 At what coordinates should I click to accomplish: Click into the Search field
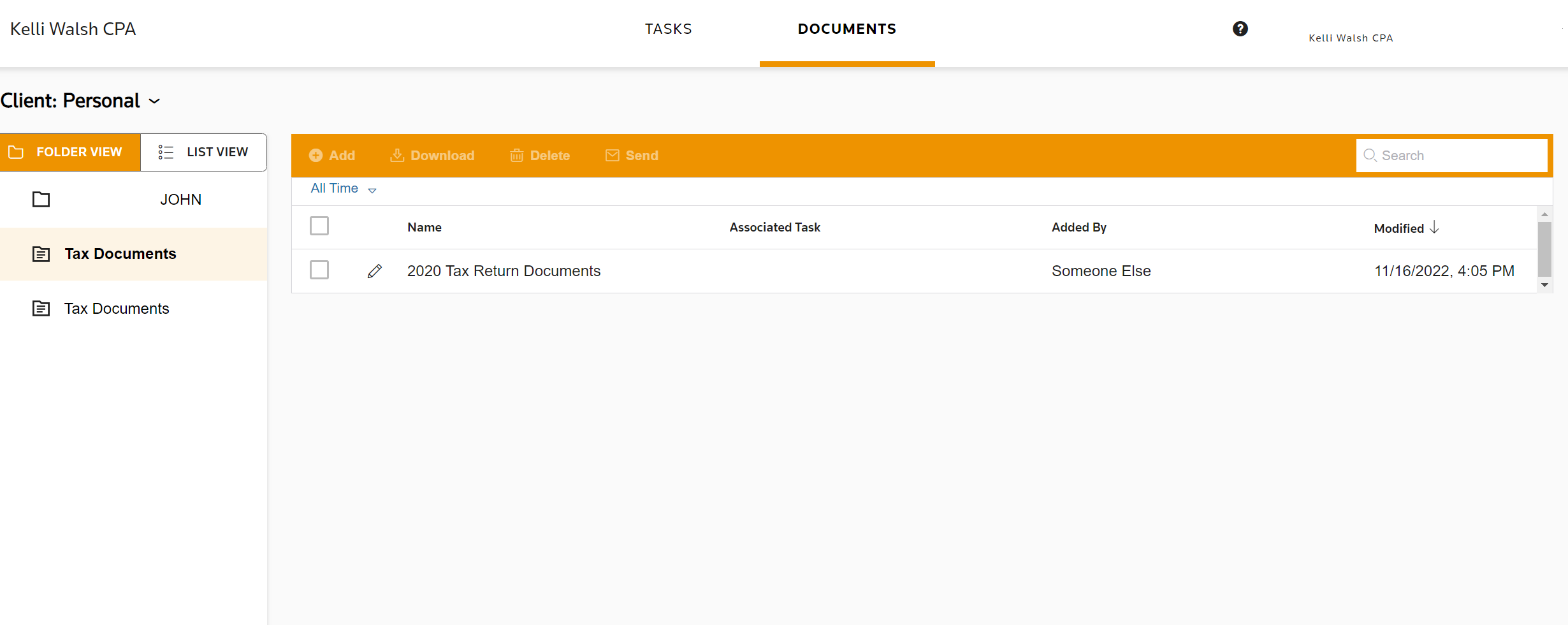1460,156
